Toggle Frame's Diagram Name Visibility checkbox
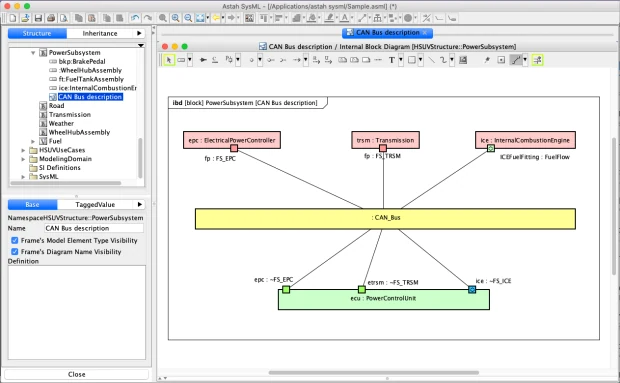The height and width of the screenshot is (383, 620). coord(15,251)
